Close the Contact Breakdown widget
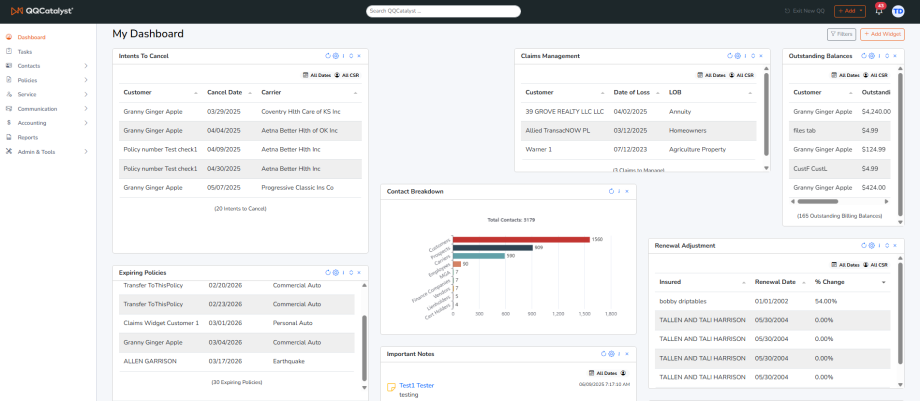 pyautogui.click(x=627, y=191)
